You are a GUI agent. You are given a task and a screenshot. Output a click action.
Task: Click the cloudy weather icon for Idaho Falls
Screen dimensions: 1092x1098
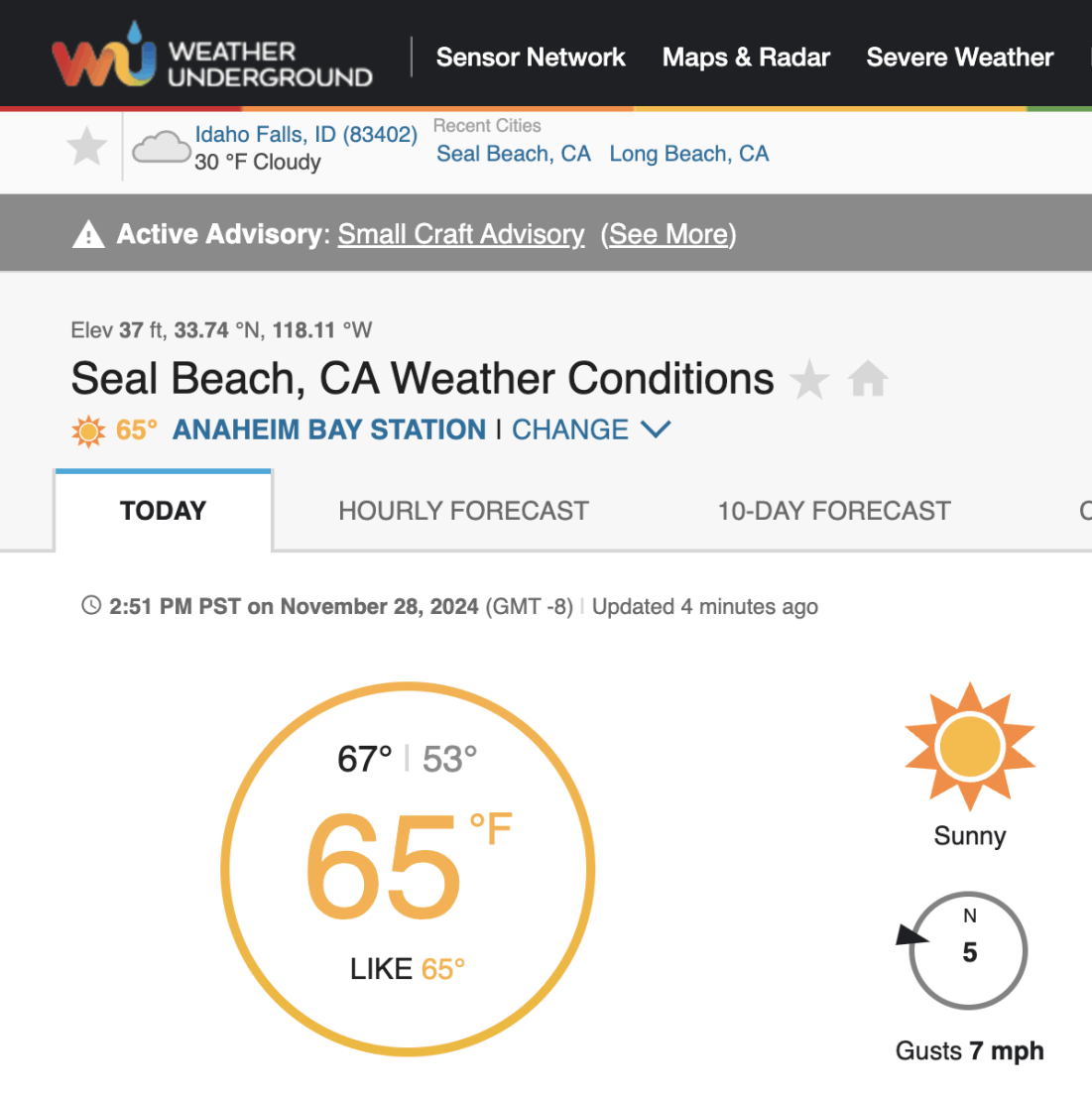point(162,147)
